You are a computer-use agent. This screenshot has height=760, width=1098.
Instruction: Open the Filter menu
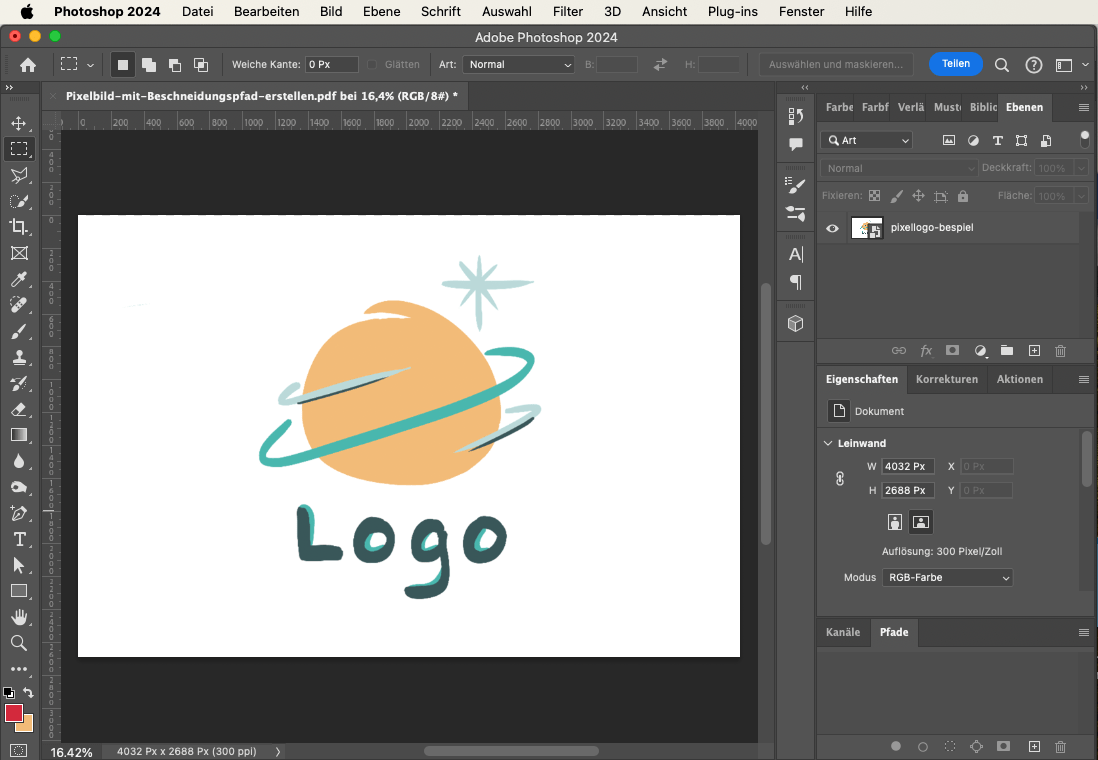pyautogui.click(x=567, y=12)
